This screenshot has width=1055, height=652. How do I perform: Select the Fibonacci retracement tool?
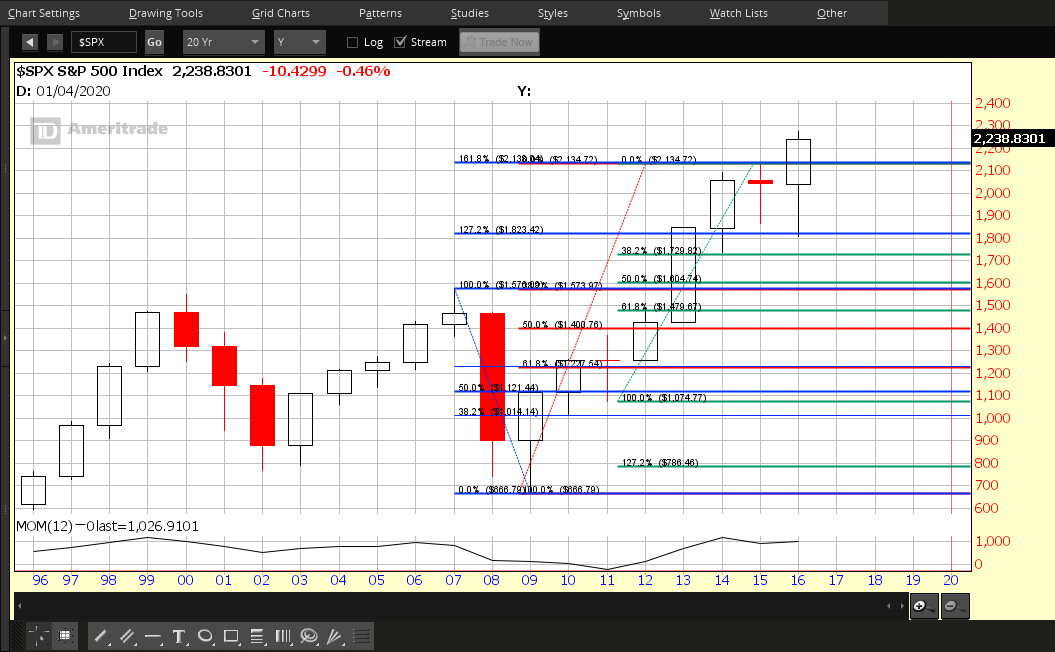[256, 636]
